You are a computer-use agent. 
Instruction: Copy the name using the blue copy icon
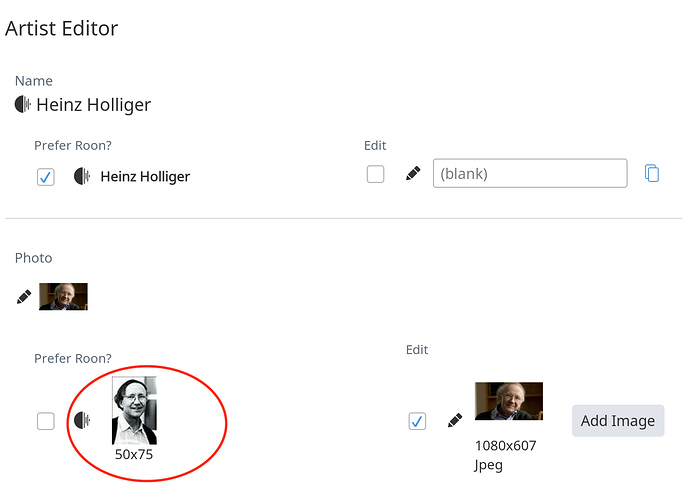click(651, 173)
